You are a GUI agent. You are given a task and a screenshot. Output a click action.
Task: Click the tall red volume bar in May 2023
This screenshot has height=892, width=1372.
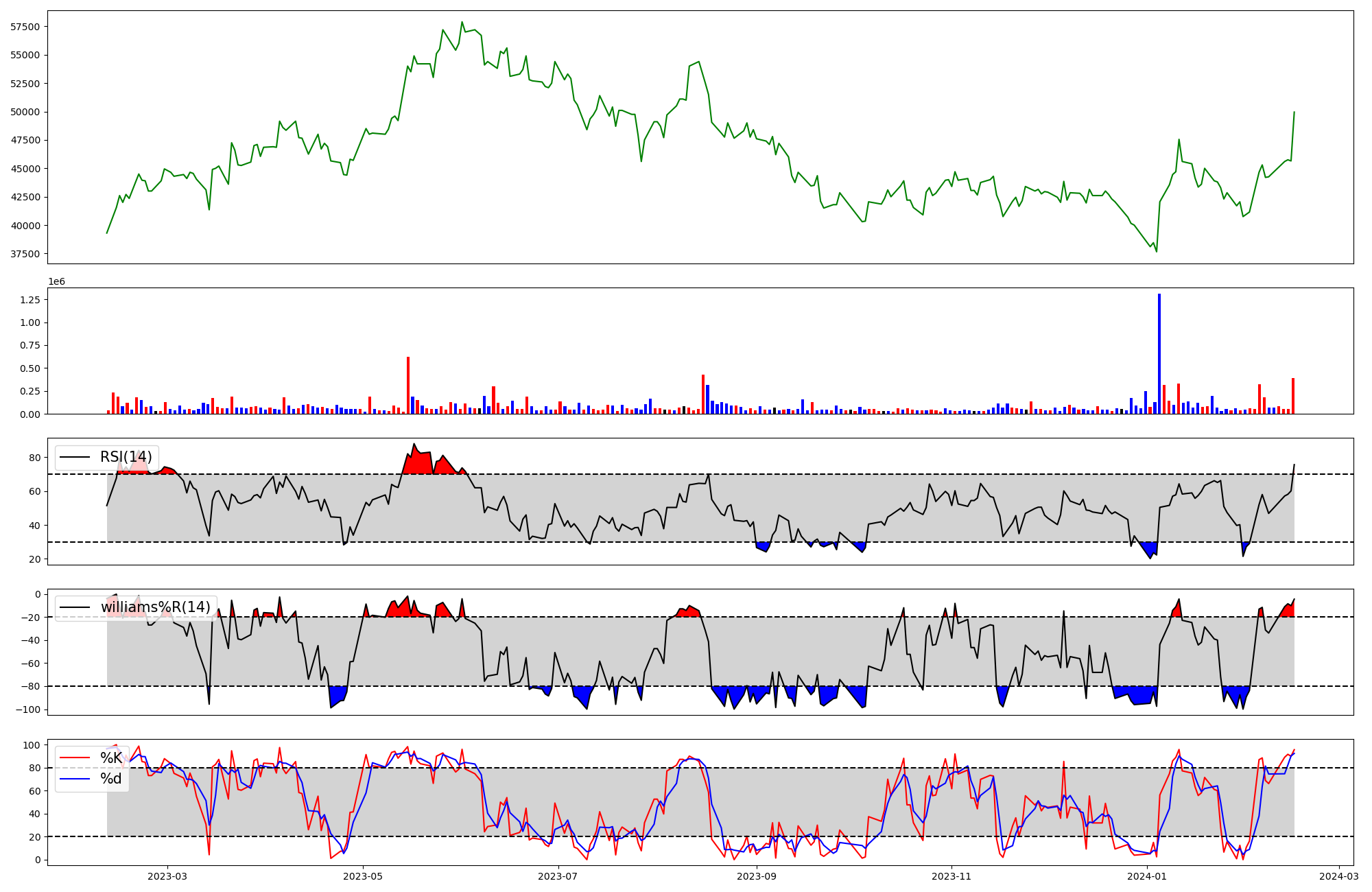408,386
